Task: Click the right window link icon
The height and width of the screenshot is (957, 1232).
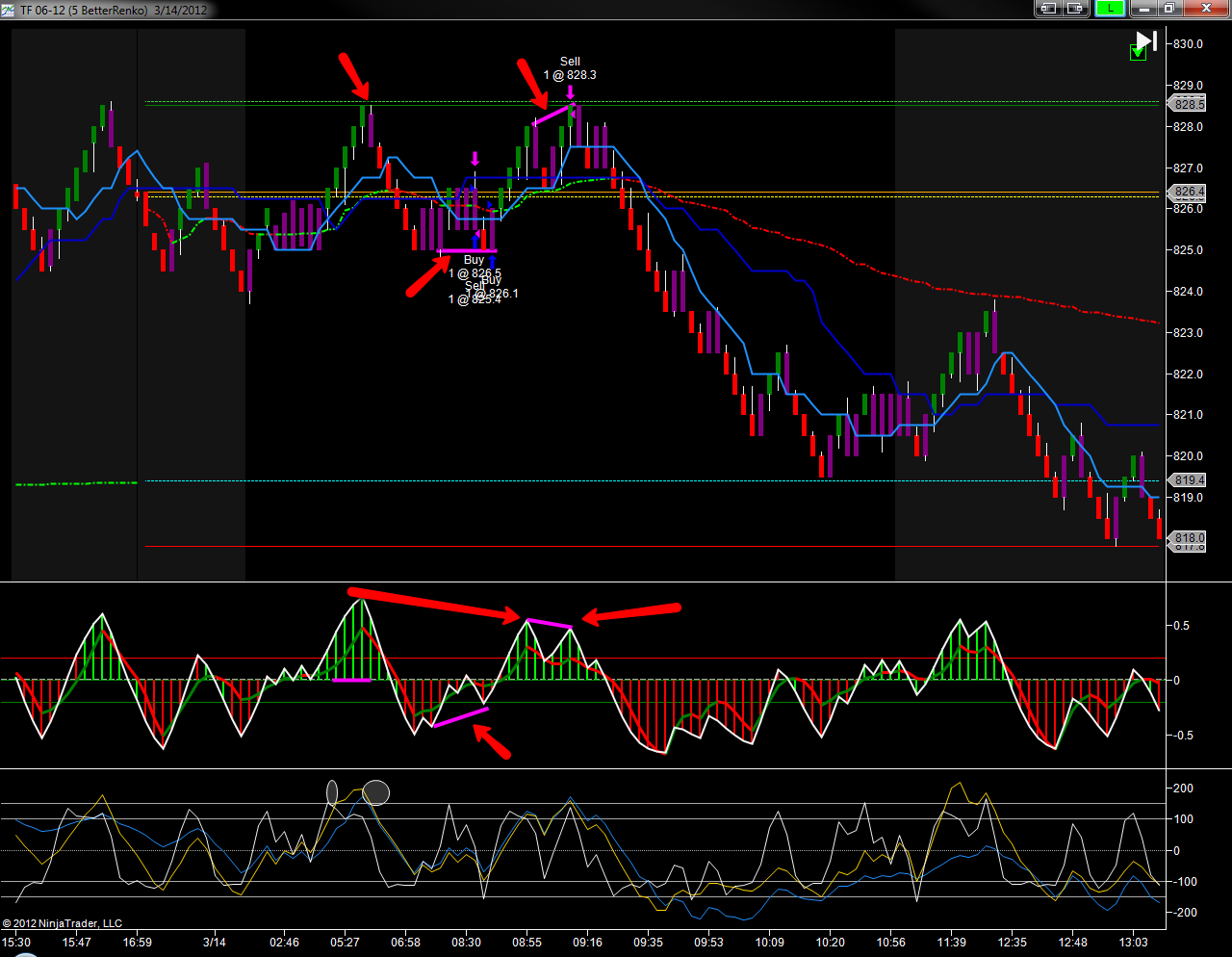Action: point(1075,9)
